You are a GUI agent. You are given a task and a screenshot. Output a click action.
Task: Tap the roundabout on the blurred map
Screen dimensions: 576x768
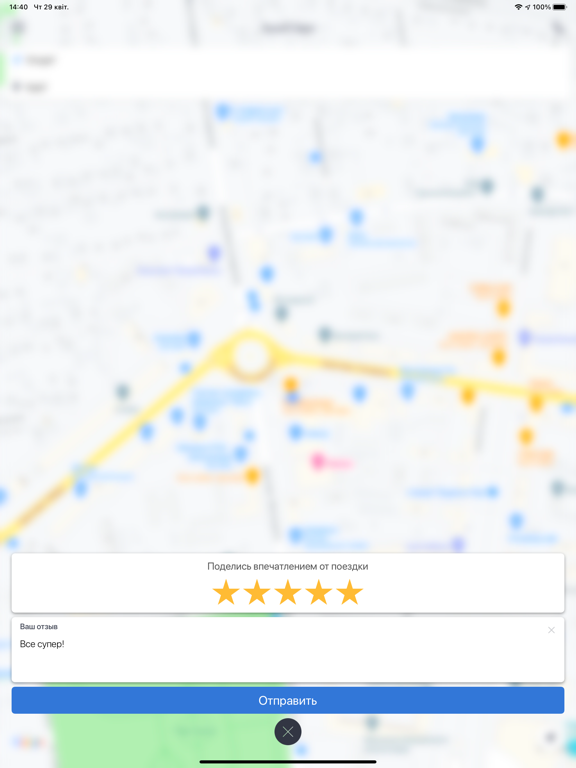[250, 356]
